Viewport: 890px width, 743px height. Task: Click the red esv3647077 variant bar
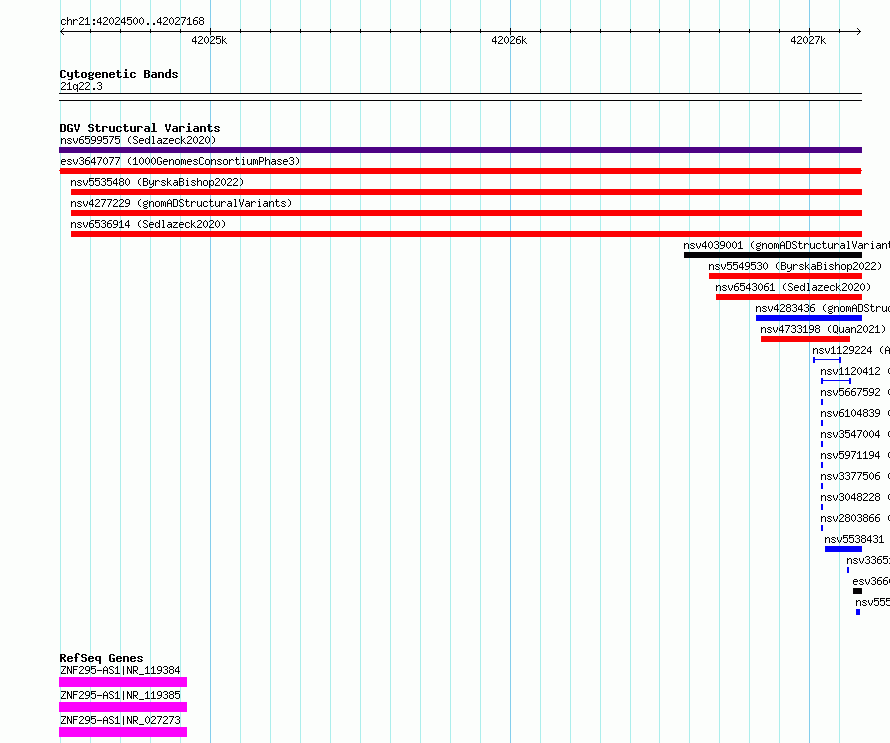point(460,171)
